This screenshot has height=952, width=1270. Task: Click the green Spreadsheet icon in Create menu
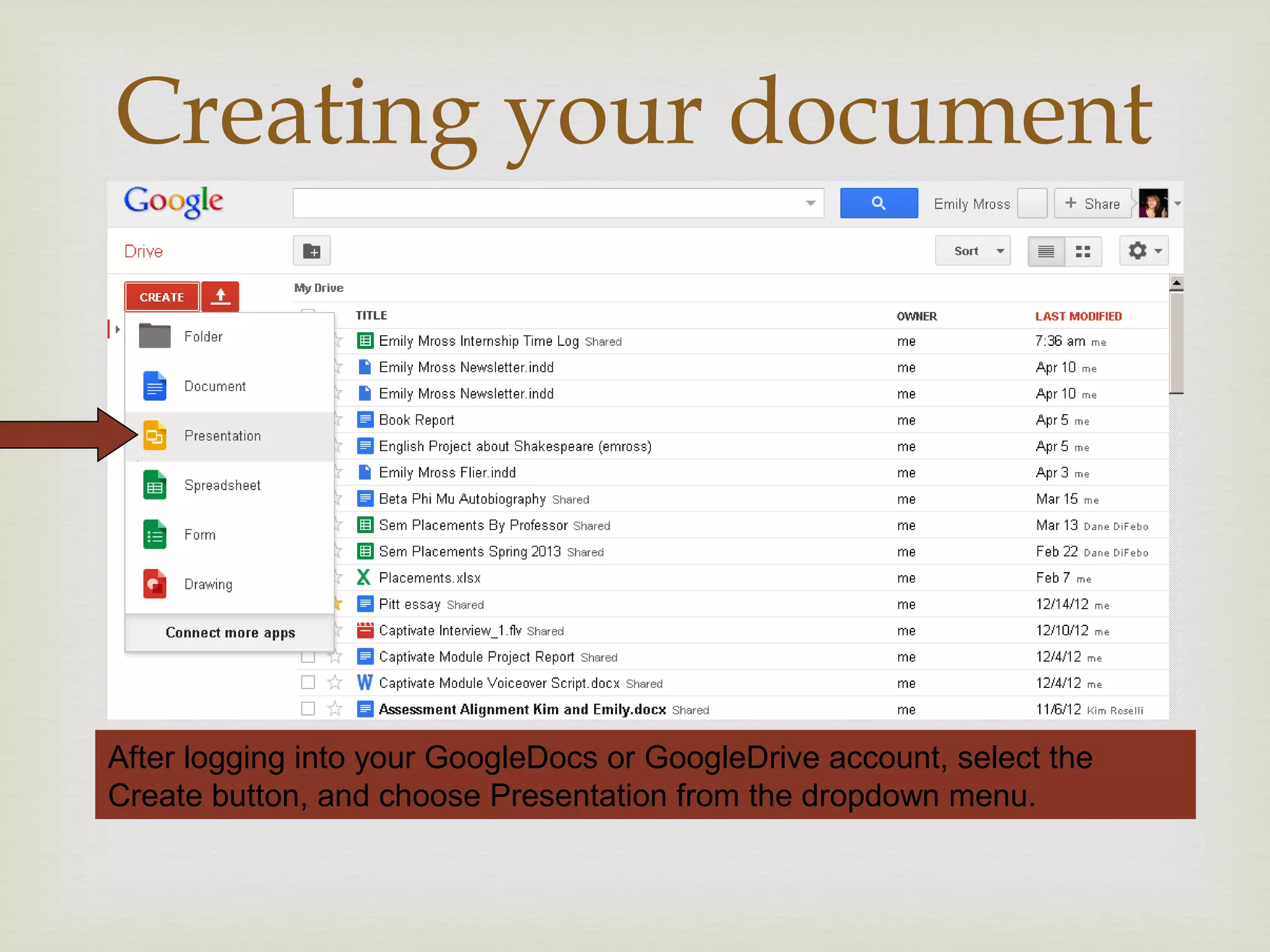click(154, 485)
